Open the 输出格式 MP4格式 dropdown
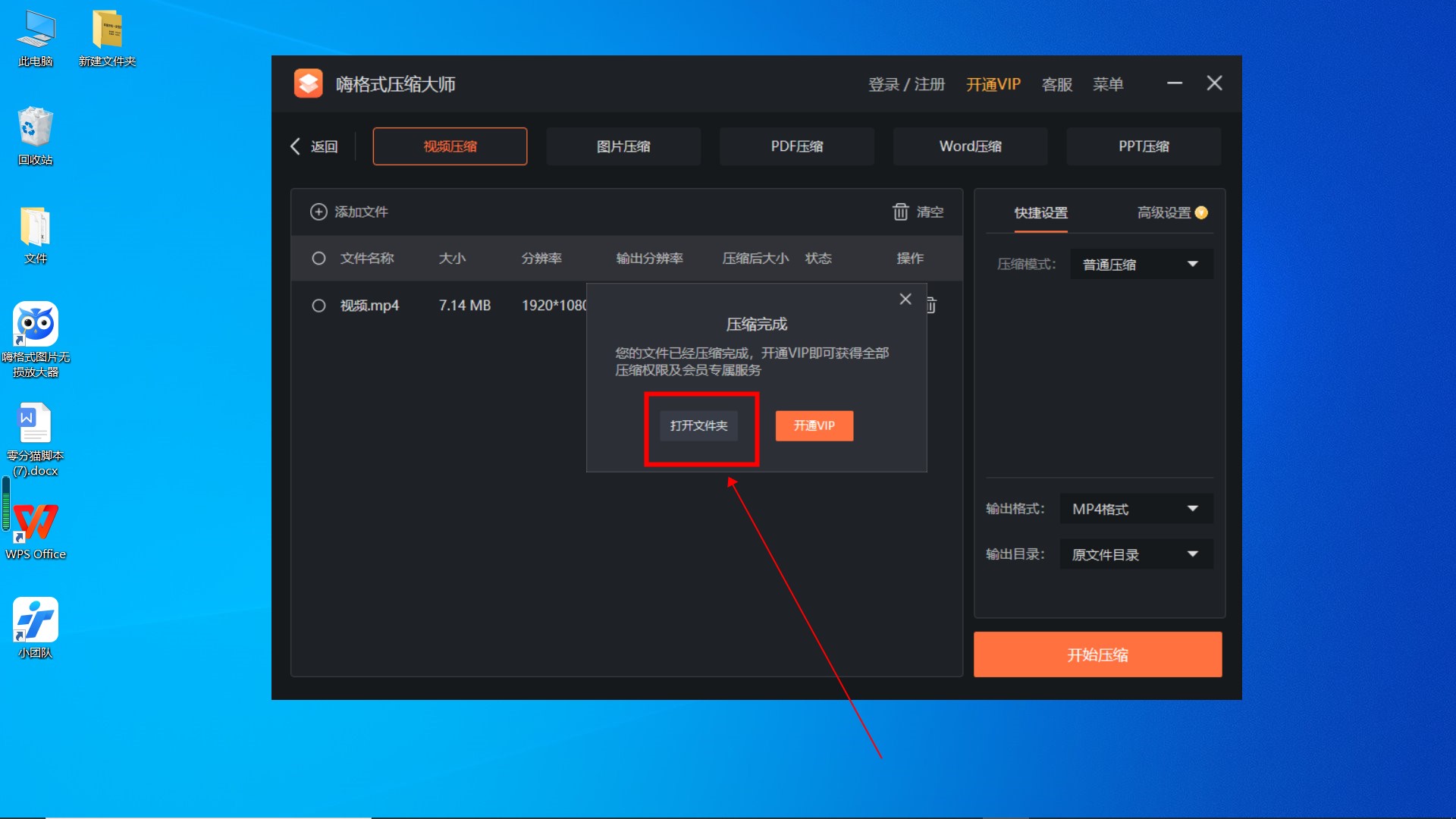 [x=1136, y=509]
